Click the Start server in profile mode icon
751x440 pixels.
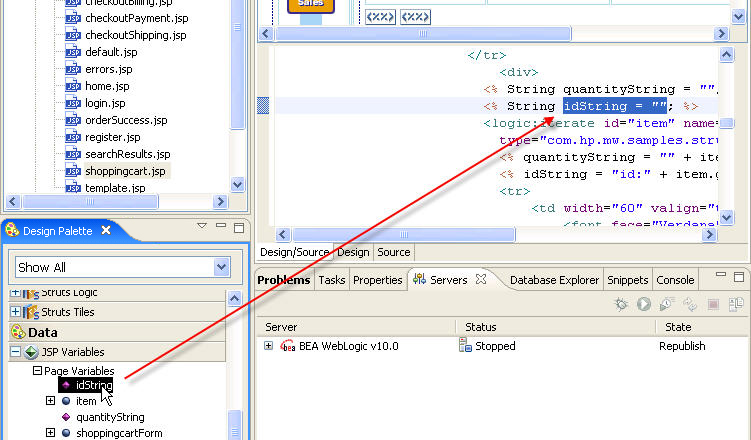click(667, 304)
